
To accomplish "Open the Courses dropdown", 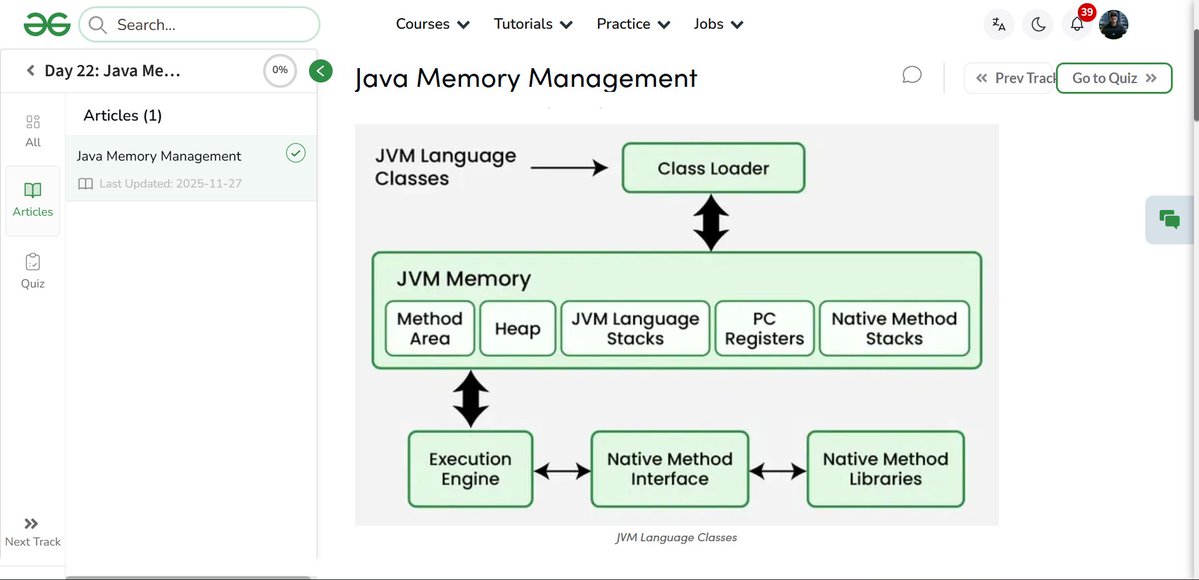I will pos(431,23).
